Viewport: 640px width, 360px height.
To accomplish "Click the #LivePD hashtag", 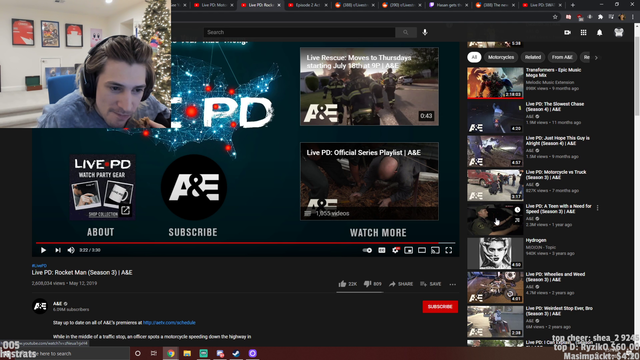I will pos(39,266).
